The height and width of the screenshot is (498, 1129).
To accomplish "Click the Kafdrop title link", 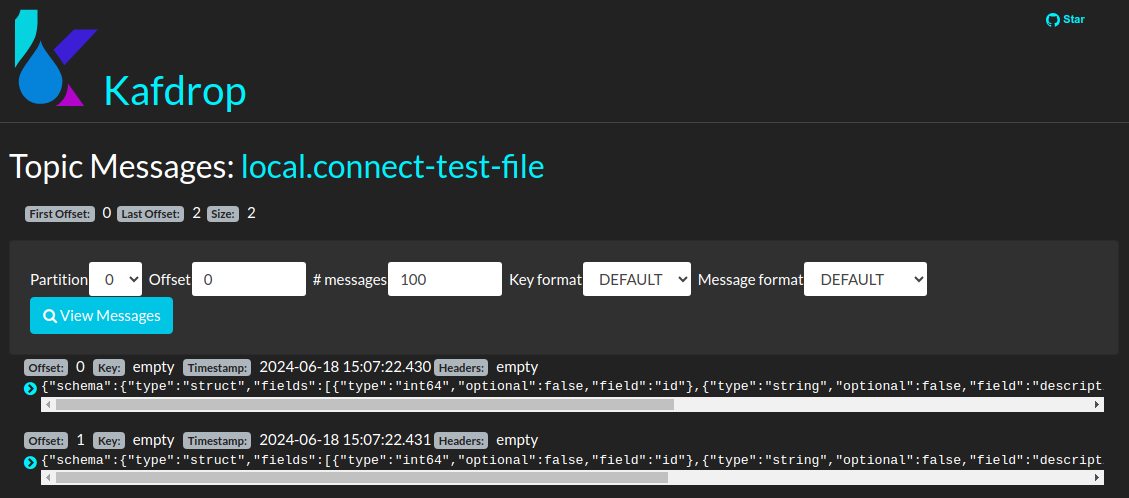I will tap(175, 91).
